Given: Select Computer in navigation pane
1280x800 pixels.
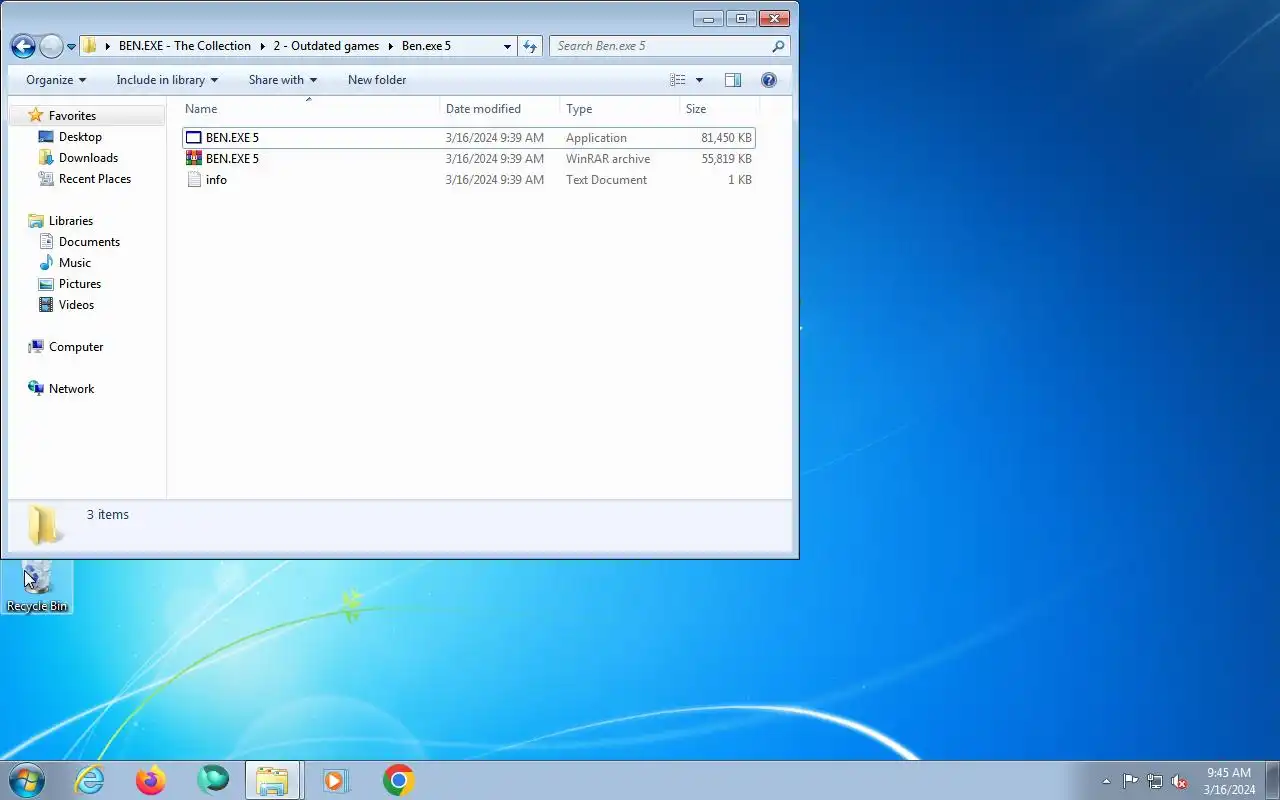Looking at the screenshot, I should coord(76,347).
